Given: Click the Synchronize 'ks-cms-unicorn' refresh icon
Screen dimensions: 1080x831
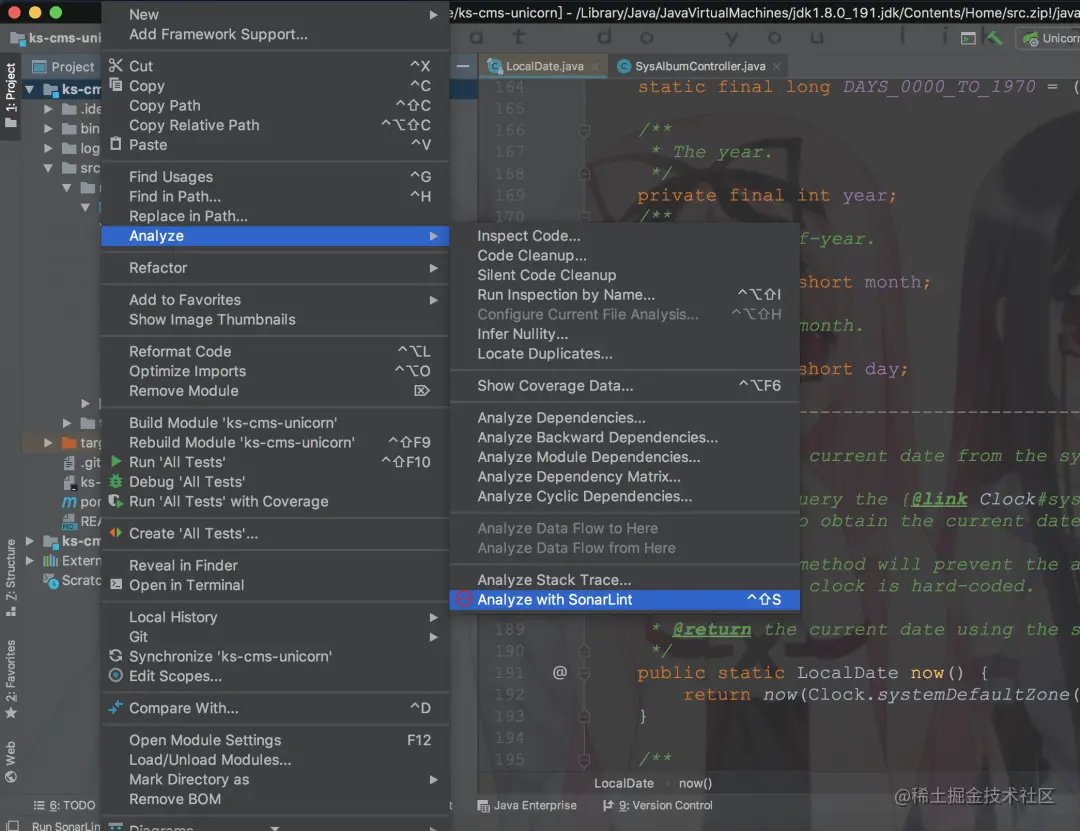Looking at the screenshot, I should tap(116, 655).
